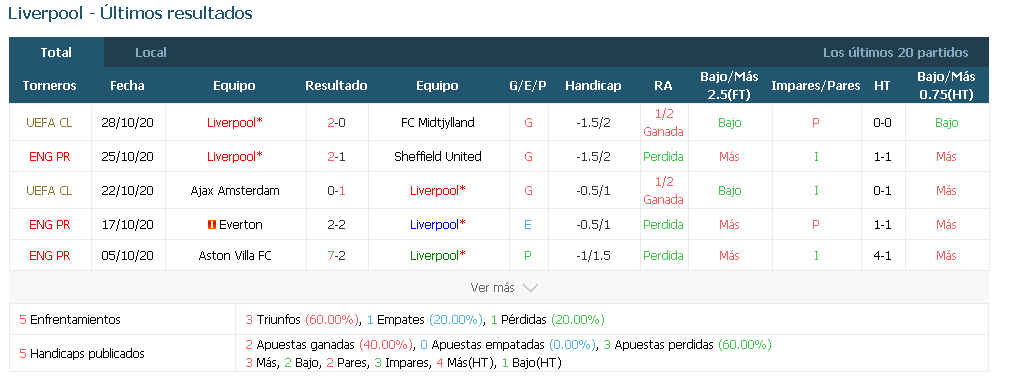
Task: Click ENG PR tournament on 25/10/20 row
Action: 49,157
